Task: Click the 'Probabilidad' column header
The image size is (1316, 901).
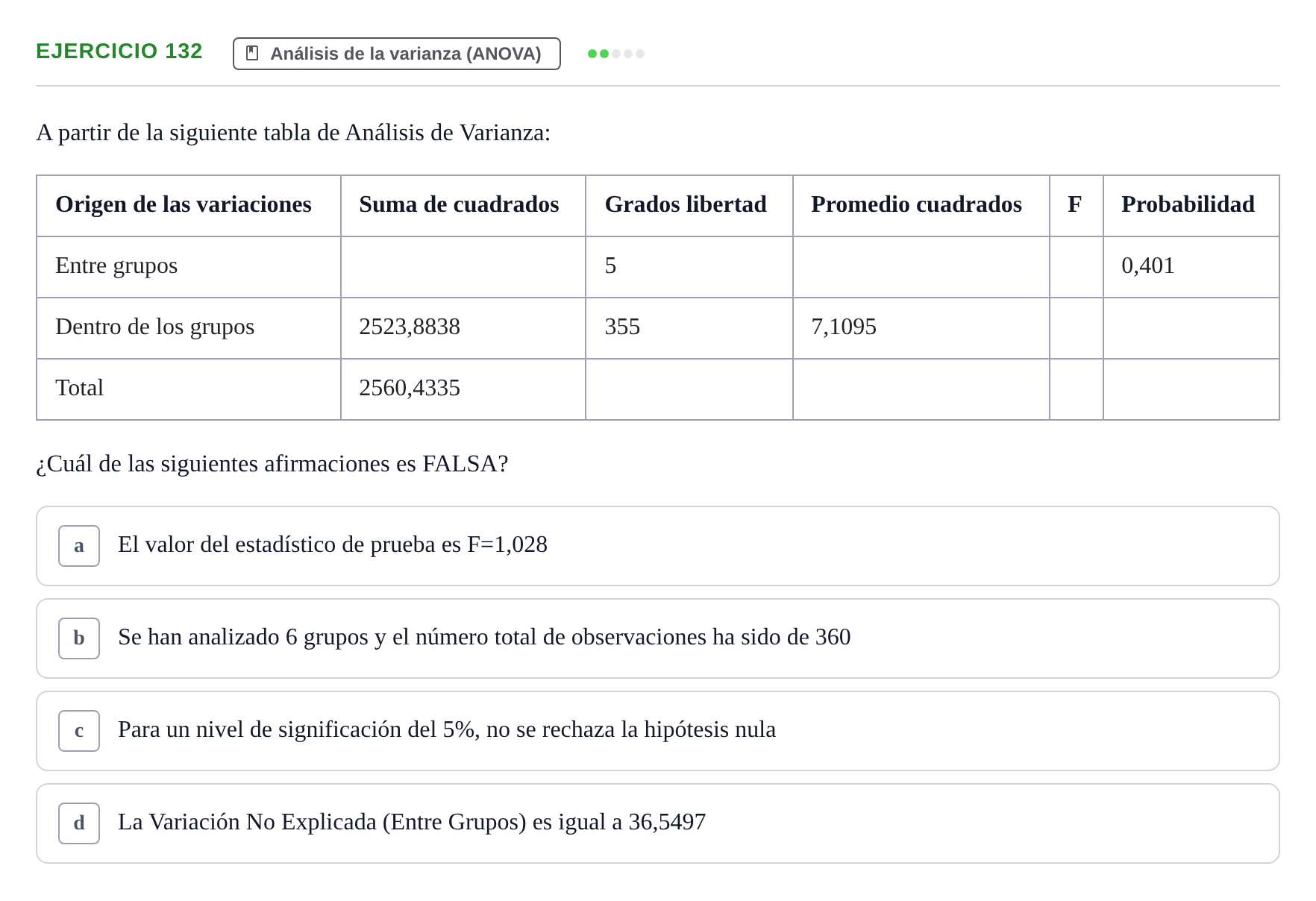Action: [x=1188, y=204]
